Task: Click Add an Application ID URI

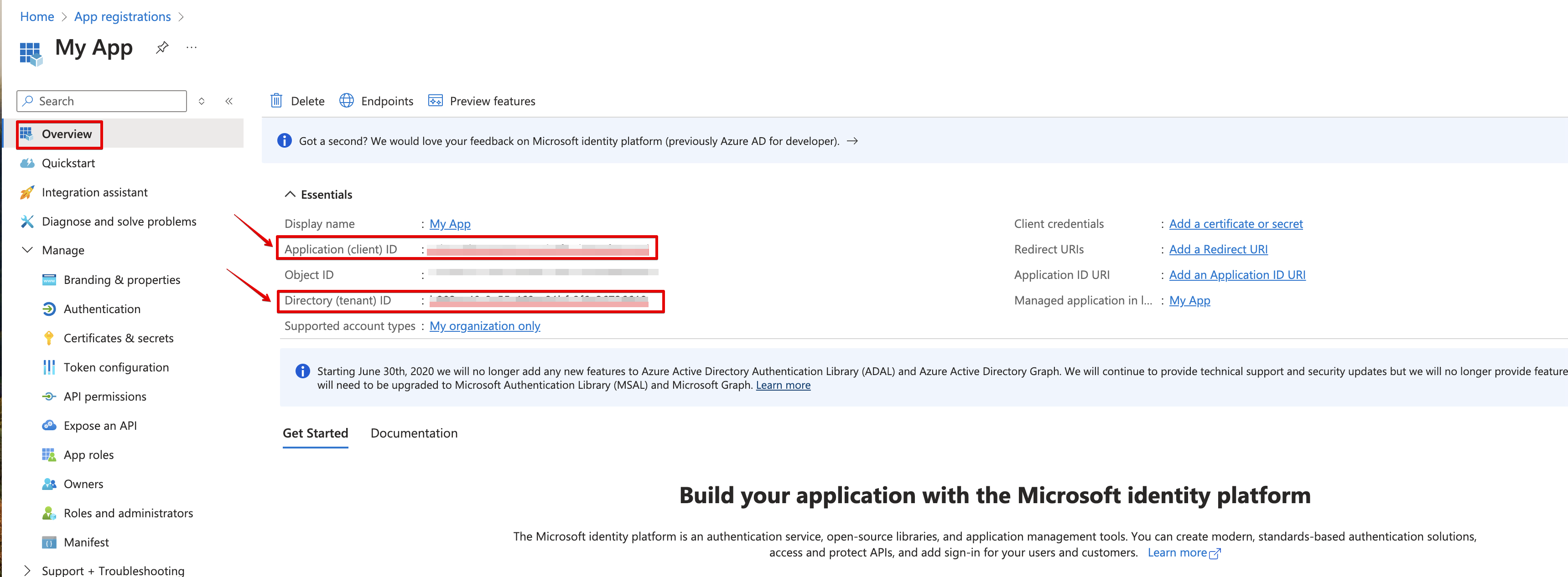Action: pos(1237,275)
